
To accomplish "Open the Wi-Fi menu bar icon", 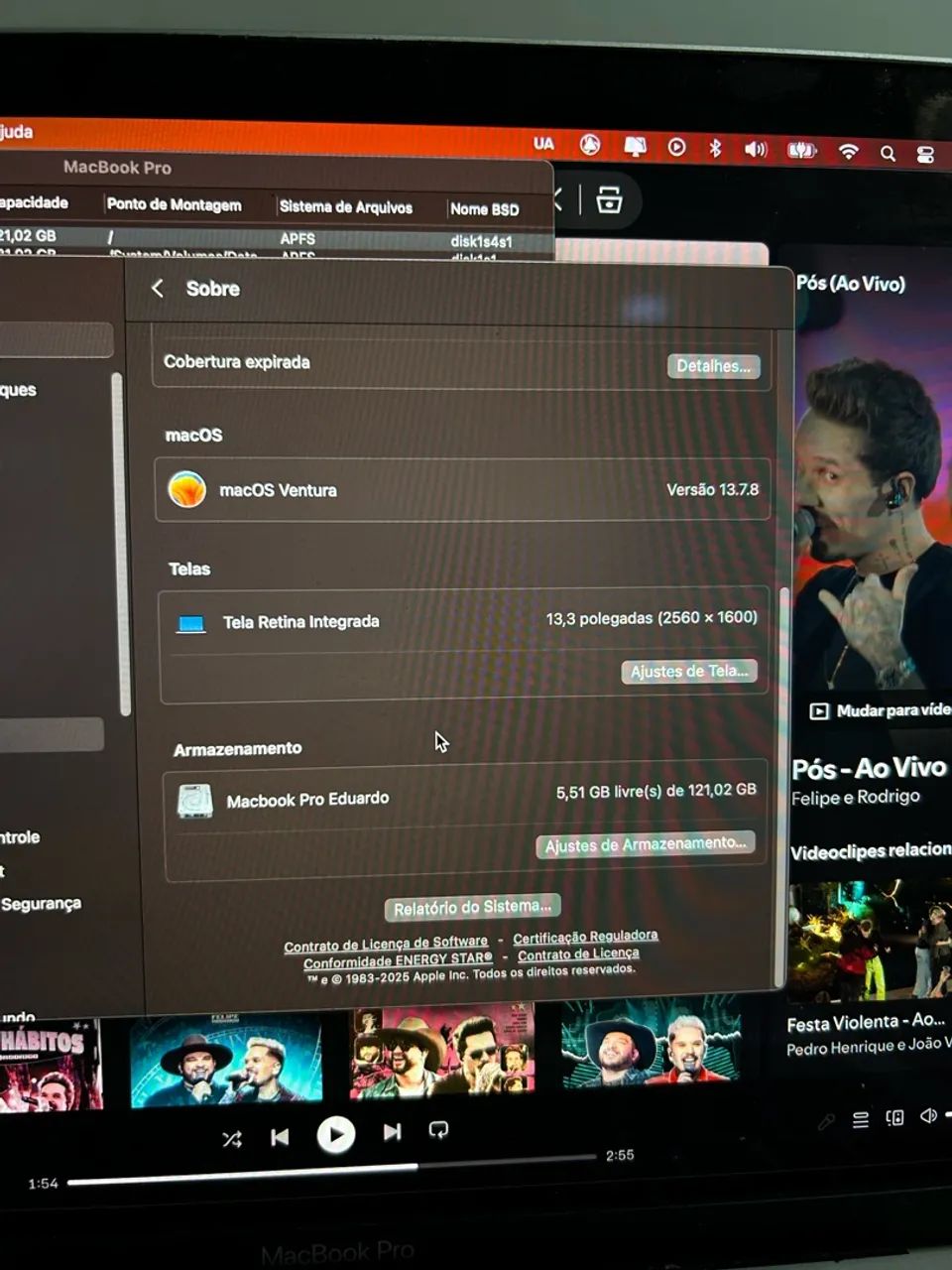I will coord(848,152).
